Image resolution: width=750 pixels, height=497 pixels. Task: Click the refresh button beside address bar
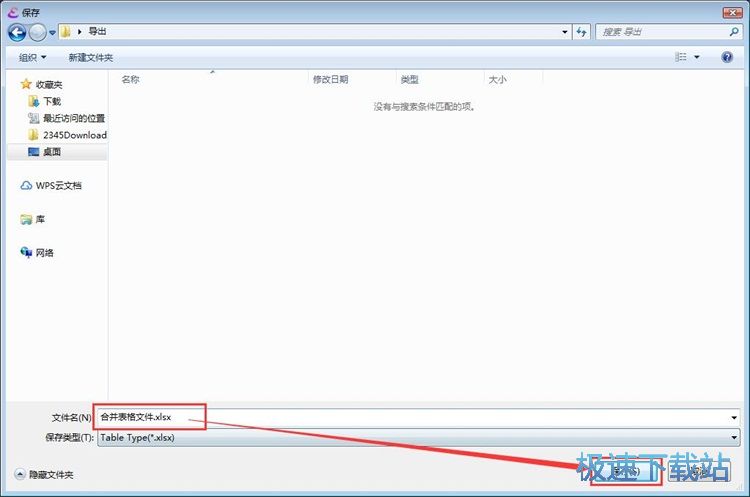pos(581,32)
